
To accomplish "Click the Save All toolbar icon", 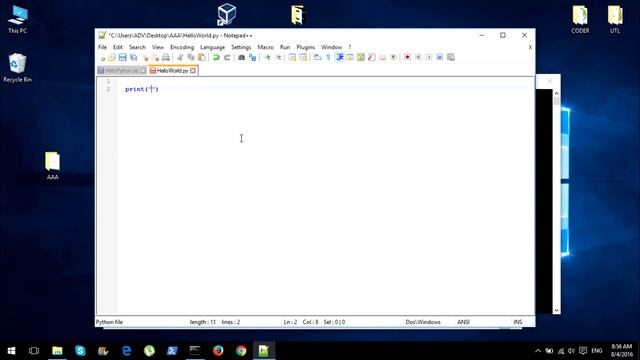I will (x=133, y=58).
